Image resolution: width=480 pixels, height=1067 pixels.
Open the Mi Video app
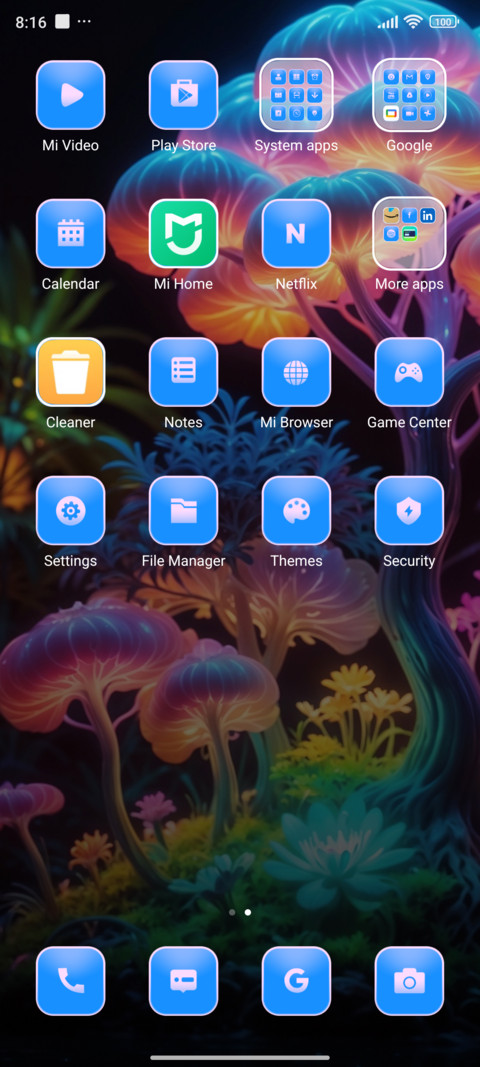point(70,95)
